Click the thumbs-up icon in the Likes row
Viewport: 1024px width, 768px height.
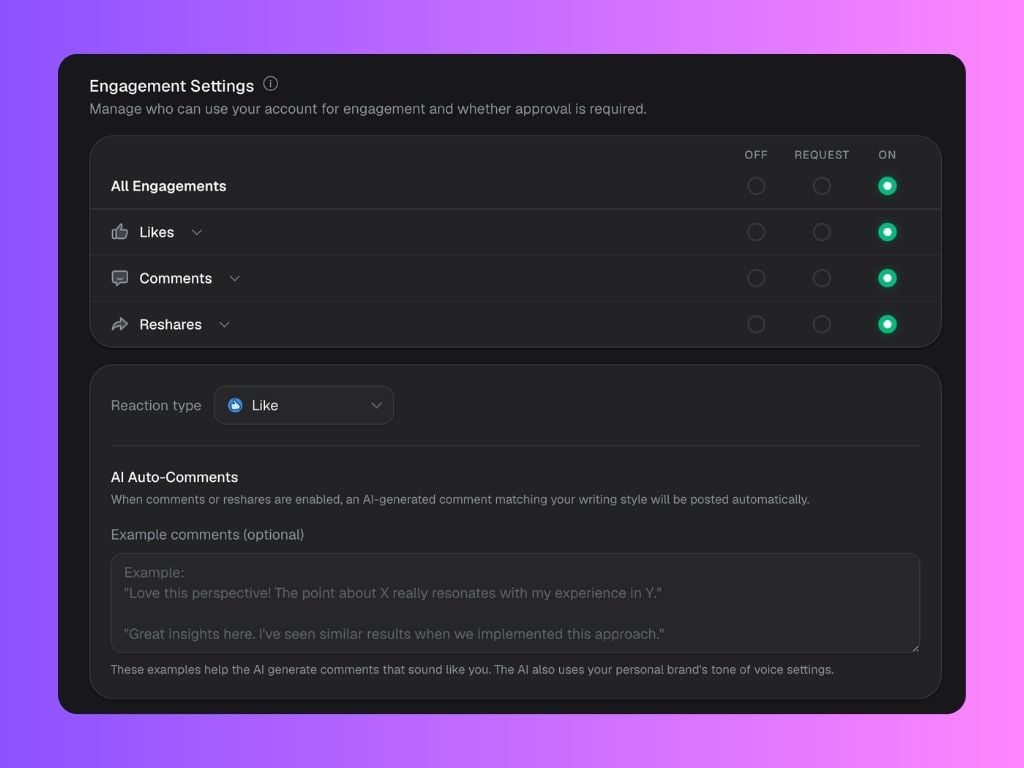[120, 232]
